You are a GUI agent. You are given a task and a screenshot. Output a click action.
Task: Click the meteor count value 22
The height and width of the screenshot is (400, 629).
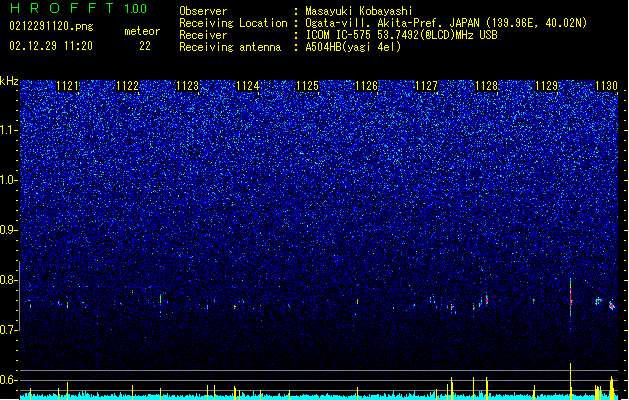(145, 46)
